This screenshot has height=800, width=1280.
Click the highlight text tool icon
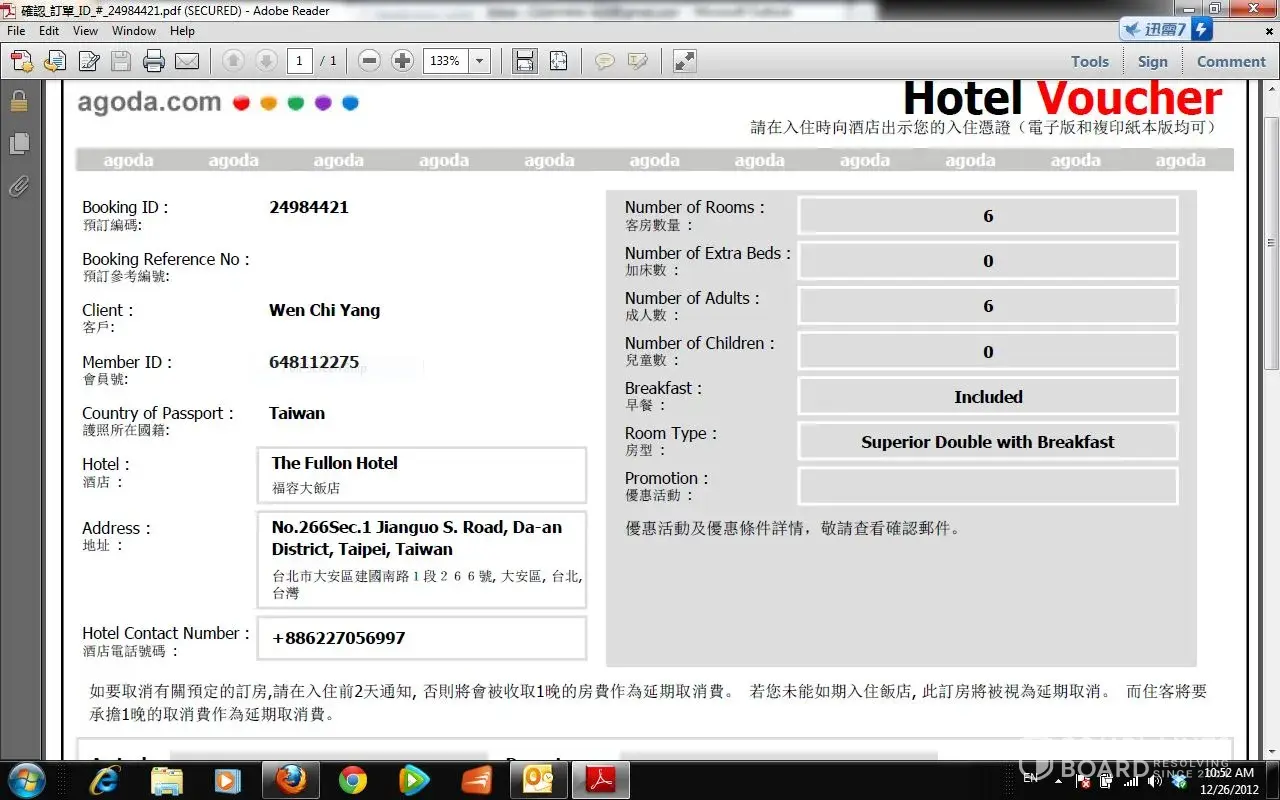click(637, 61)
